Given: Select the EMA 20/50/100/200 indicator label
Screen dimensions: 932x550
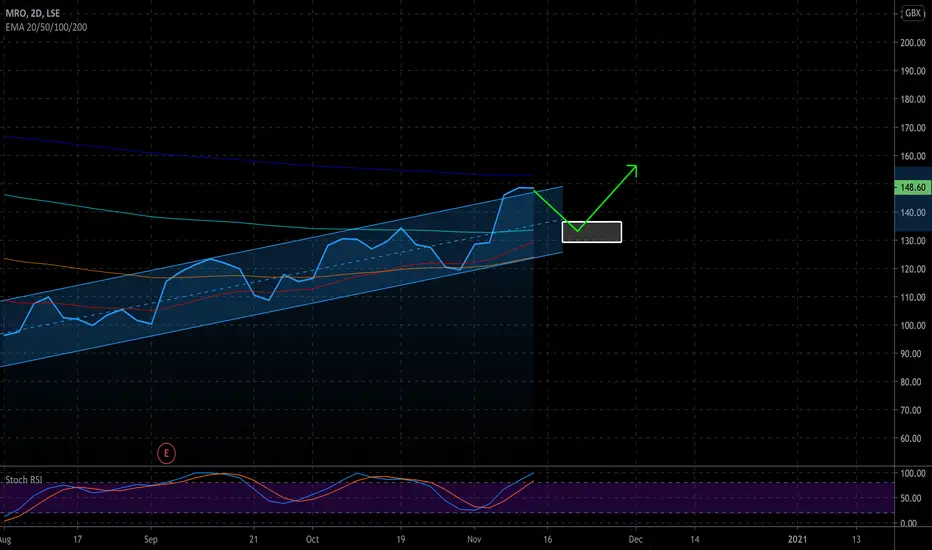Looking at the screenshot, I should coord(46,27).
